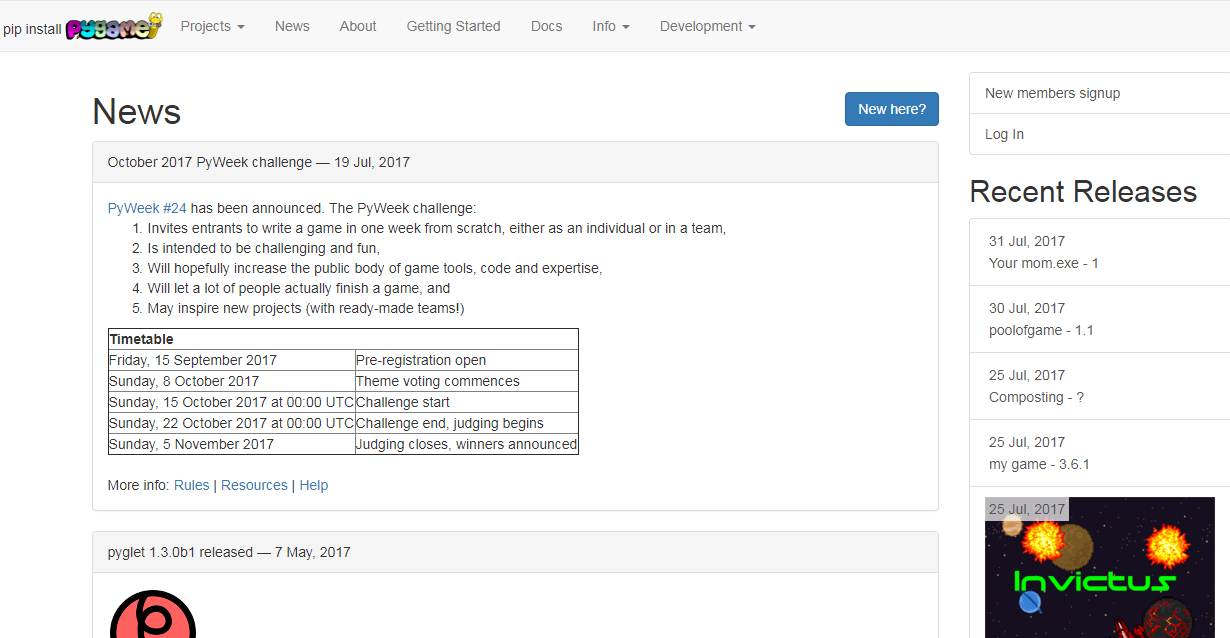Open Your mom.exe - 1 release
This screenshot has height=638, width=1230.
click(x=1043, y=263)
